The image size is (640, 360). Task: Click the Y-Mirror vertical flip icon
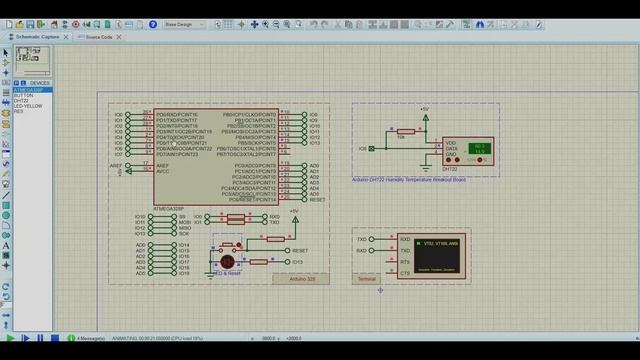(x=6, y=325)
